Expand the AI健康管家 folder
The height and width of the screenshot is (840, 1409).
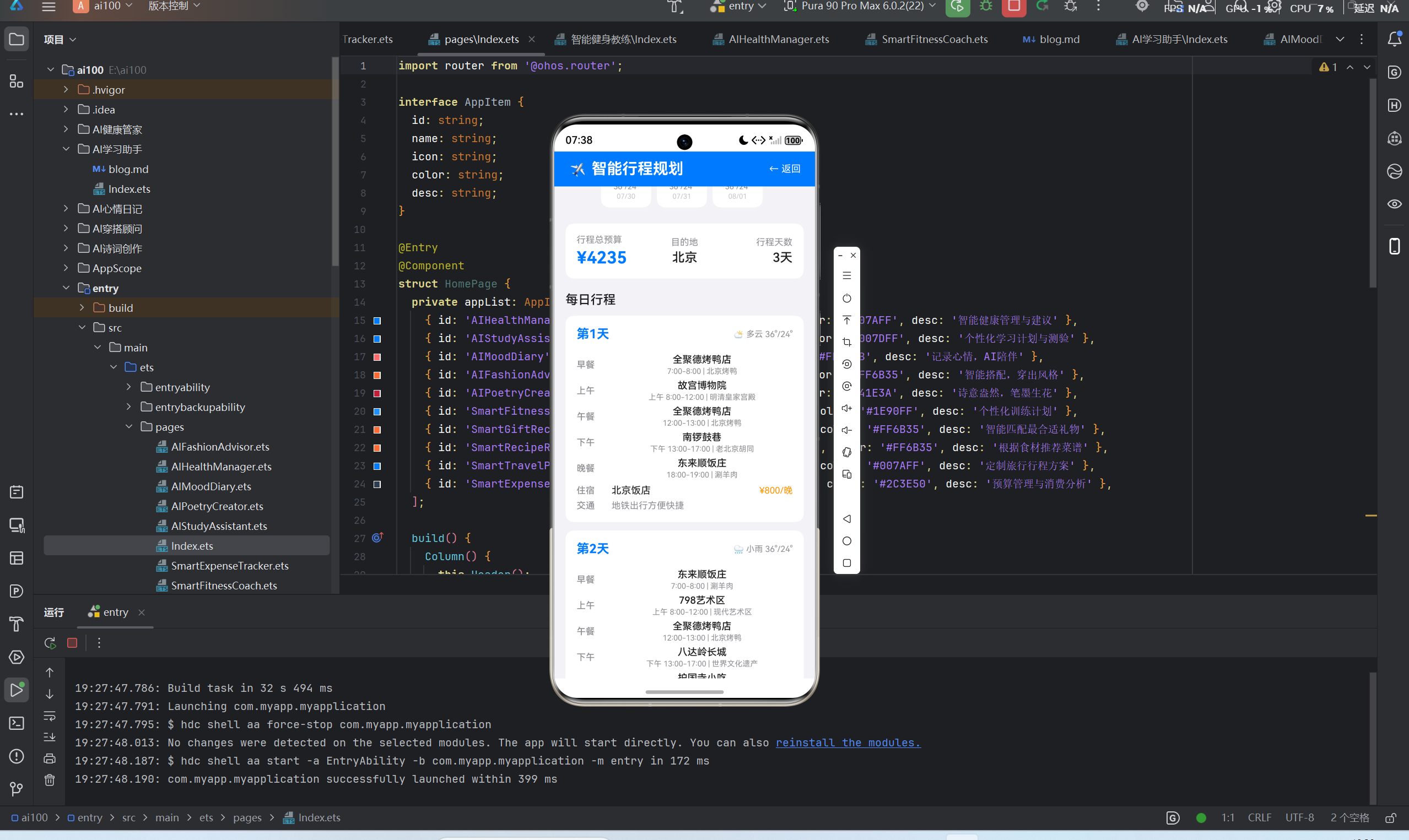click(x=66, y=129)
